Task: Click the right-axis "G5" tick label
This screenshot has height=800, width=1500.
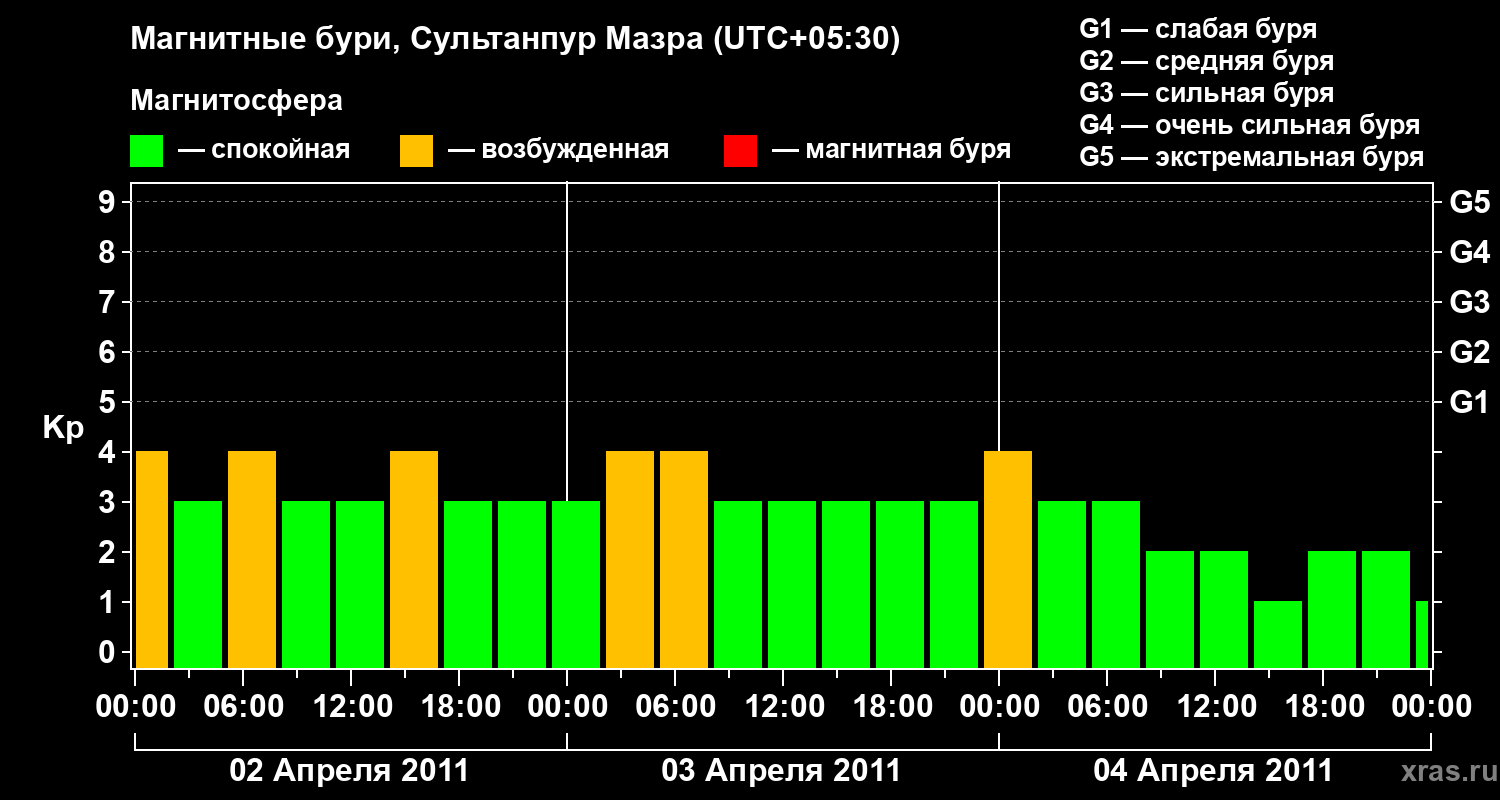Action: pos(1469,202)
